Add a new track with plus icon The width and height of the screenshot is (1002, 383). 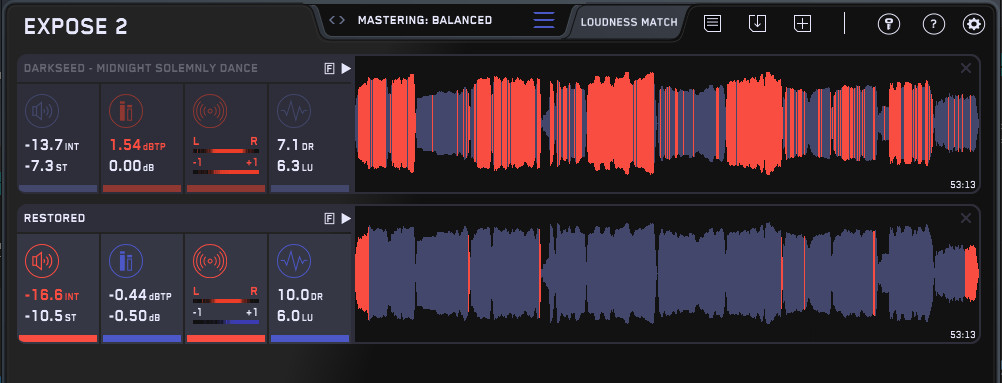coord(803,24)
